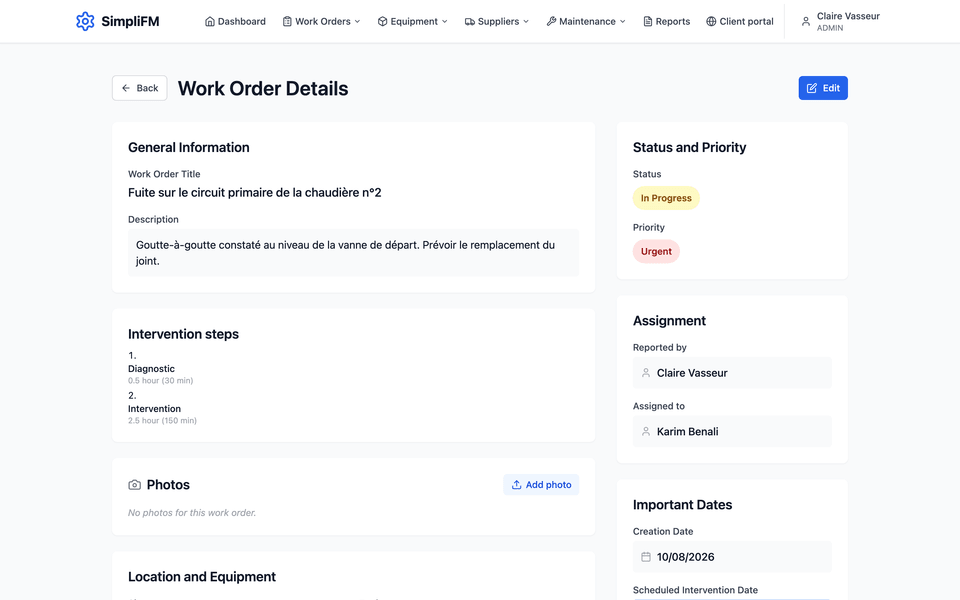Click the 'Location and Equipment' heading
960x600 pixels.
coord(202,577)
